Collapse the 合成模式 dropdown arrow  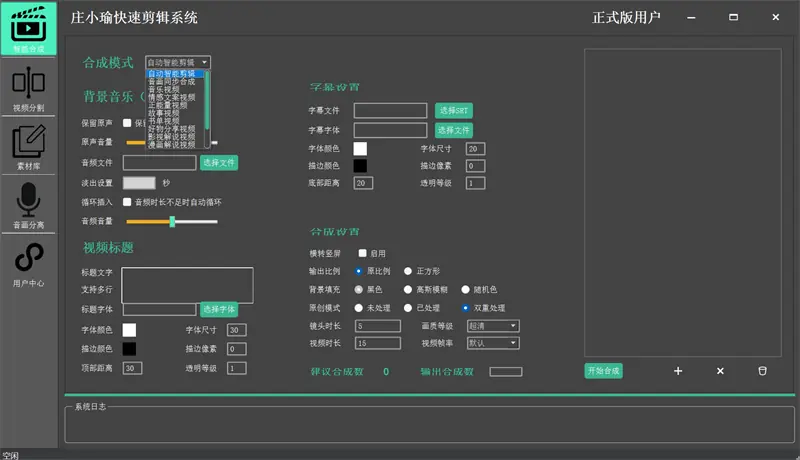[204, 62]
